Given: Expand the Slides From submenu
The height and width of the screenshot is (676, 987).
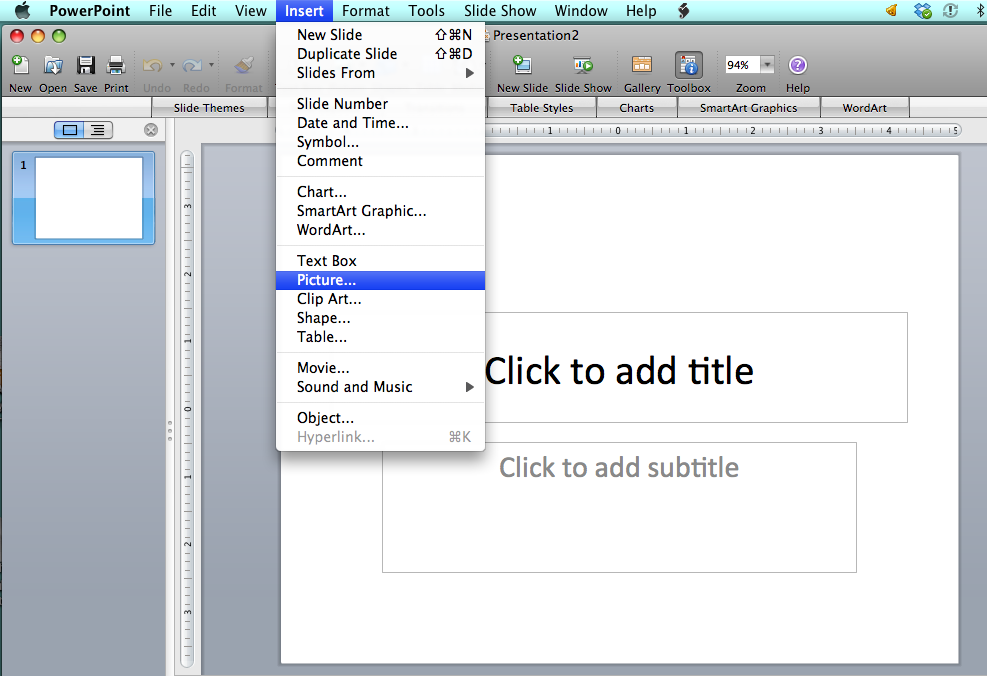Looking at the screenshot, I should pyautogui.click(x=380, y=73).
